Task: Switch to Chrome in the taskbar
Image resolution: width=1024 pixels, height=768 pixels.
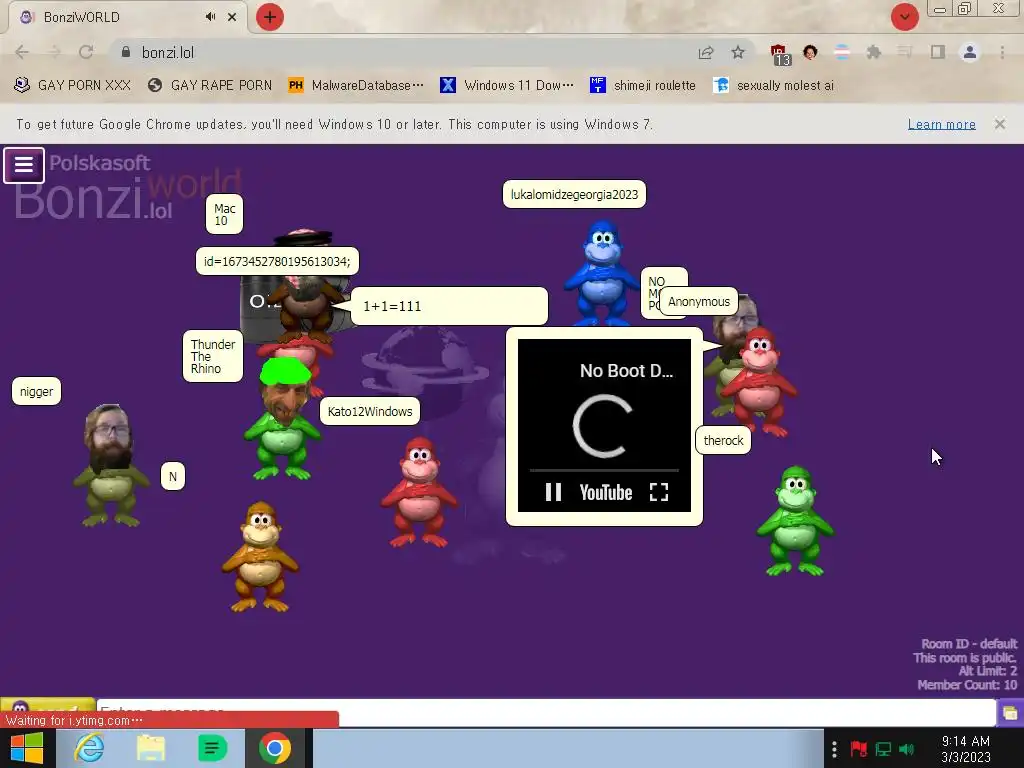Action: pyautogui.click(x=274, y=748)
